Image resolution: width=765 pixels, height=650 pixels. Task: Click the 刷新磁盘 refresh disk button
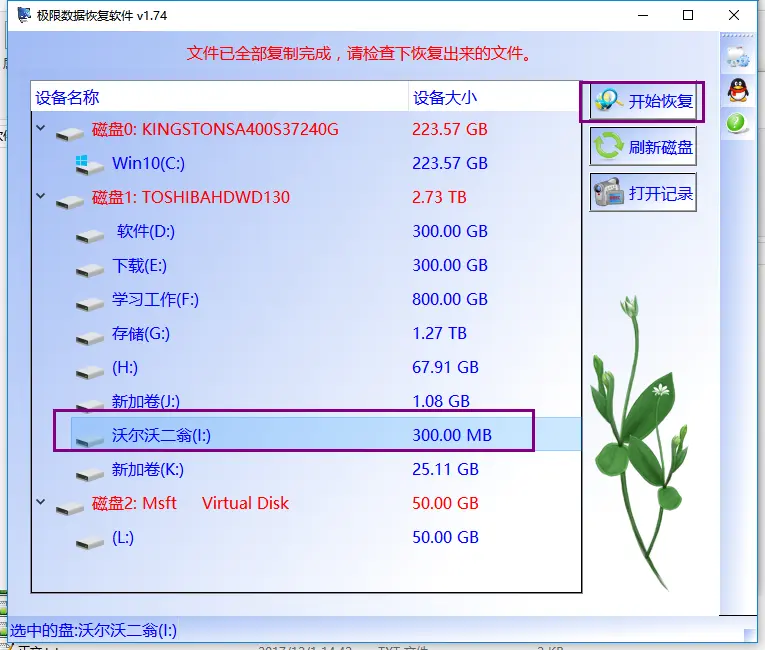pyautogui.click(x=643, y=146)
